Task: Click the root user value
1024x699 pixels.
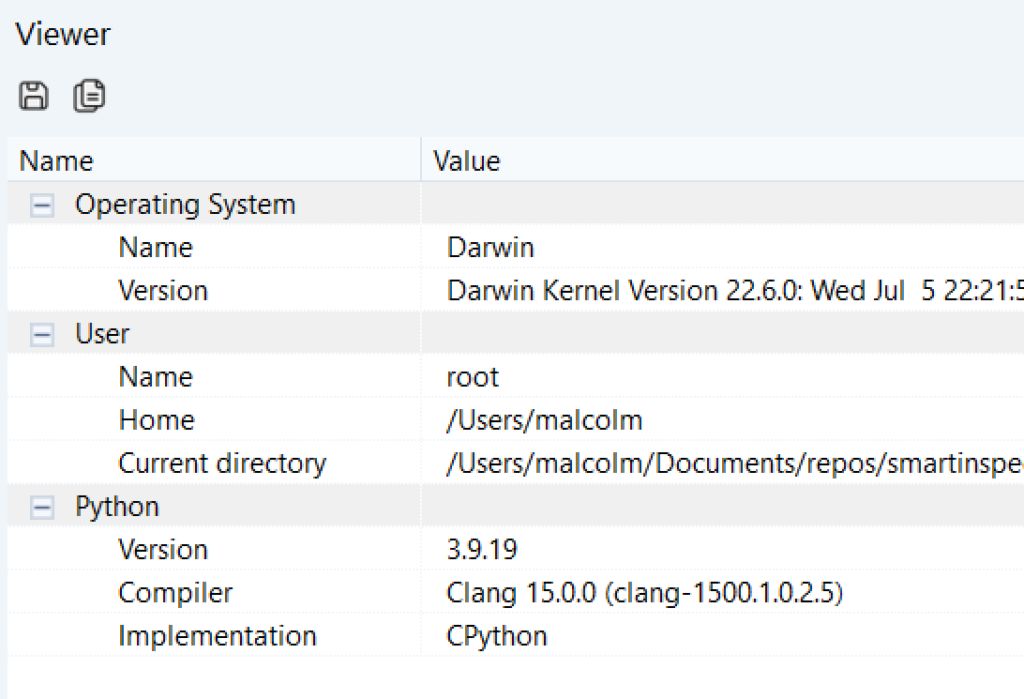Action: coord(473,377)
